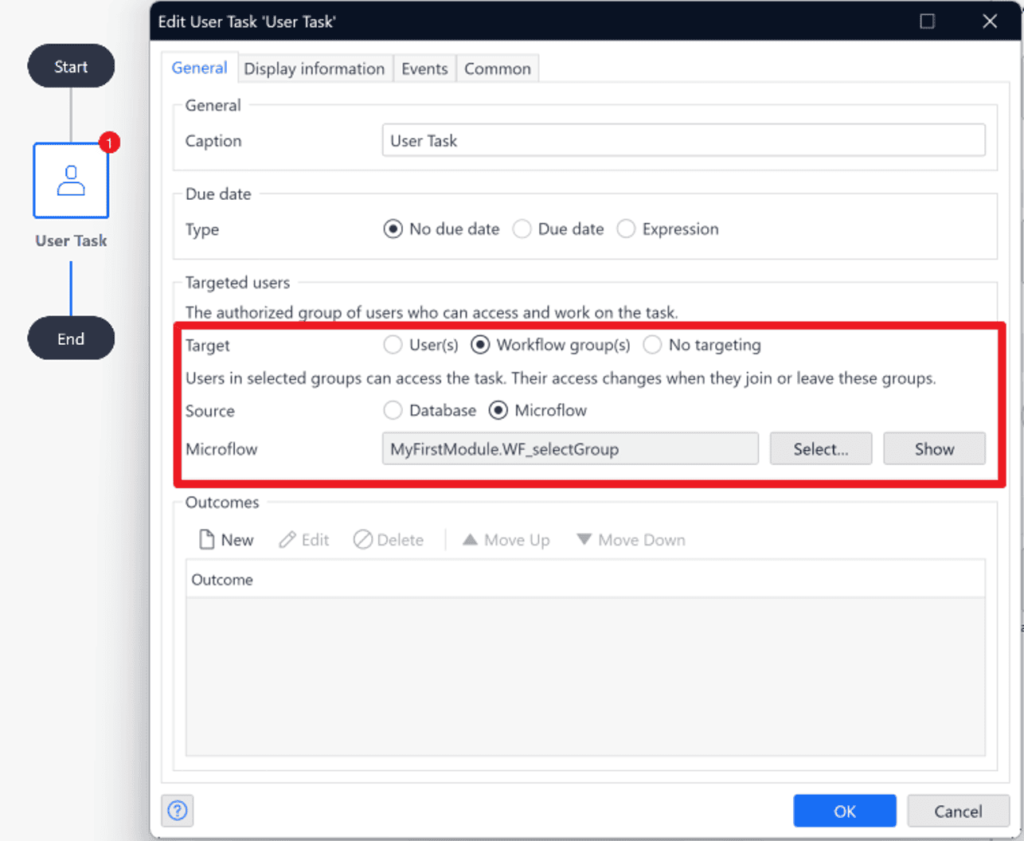Open the Common tab
This screenshot has width=1024, height=841.
(498, 69)
